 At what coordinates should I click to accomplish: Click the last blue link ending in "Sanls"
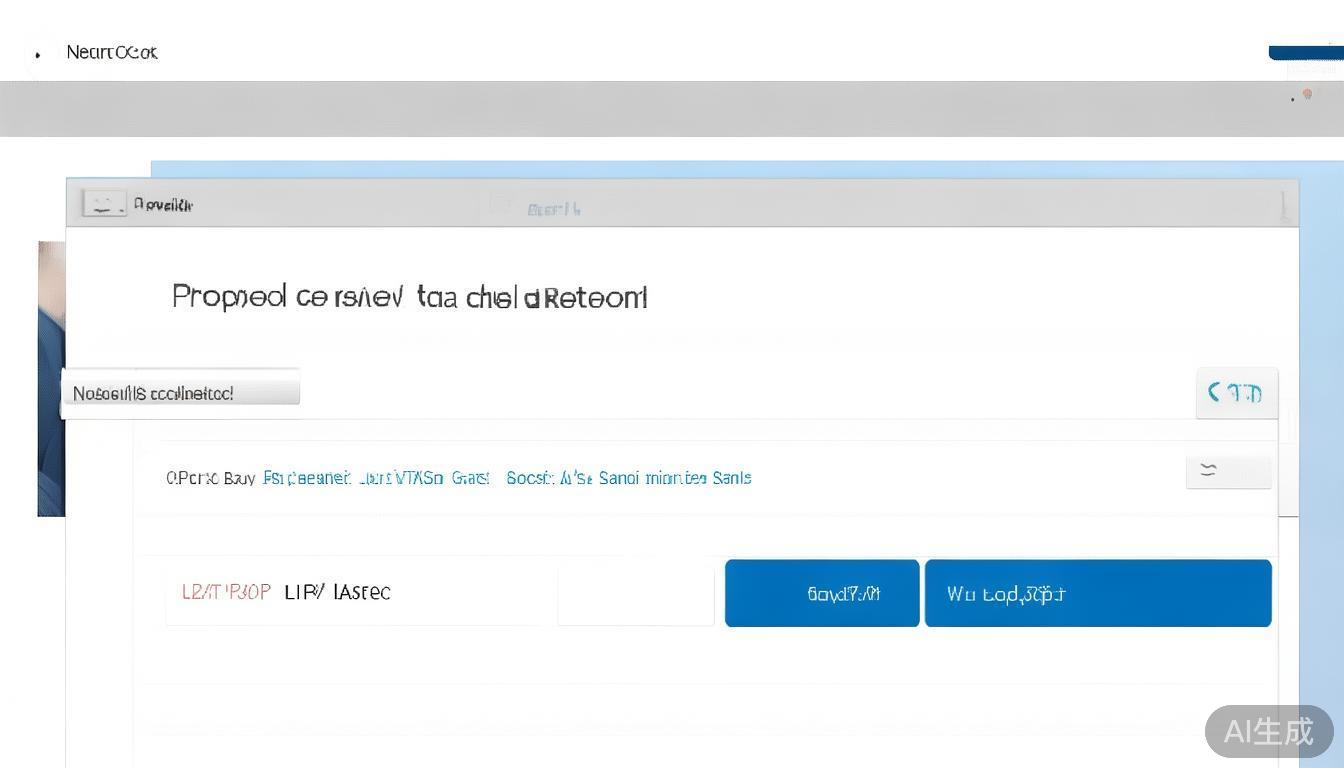(x=731, y=478)
